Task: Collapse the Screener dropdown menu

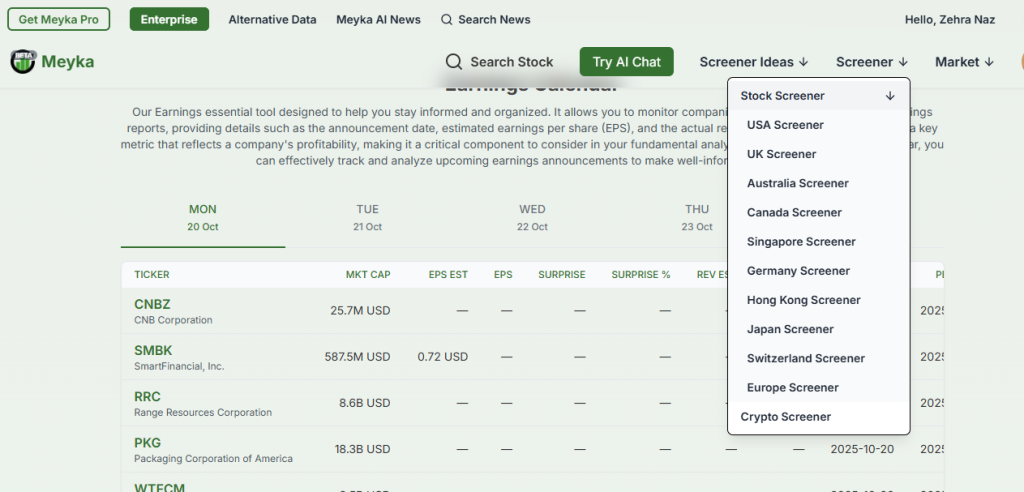Action: [x=872, y=62]
